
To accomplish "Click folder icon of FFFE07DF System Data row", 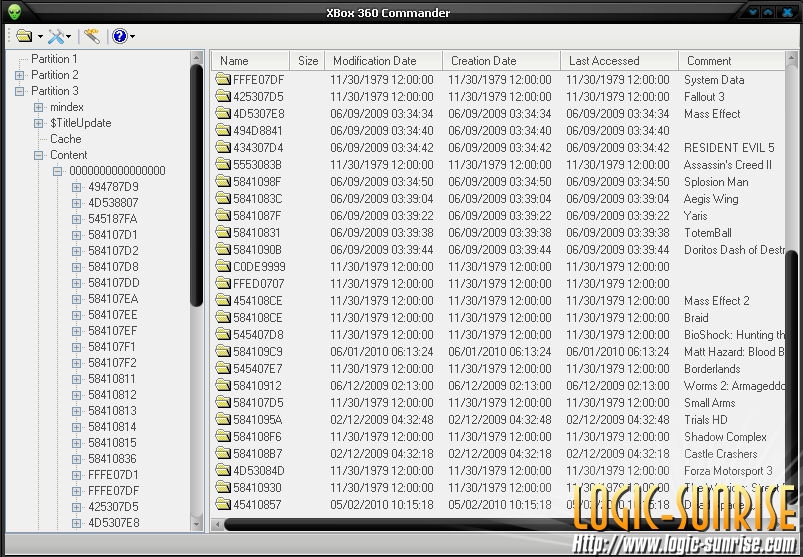I will pos(223,79).
